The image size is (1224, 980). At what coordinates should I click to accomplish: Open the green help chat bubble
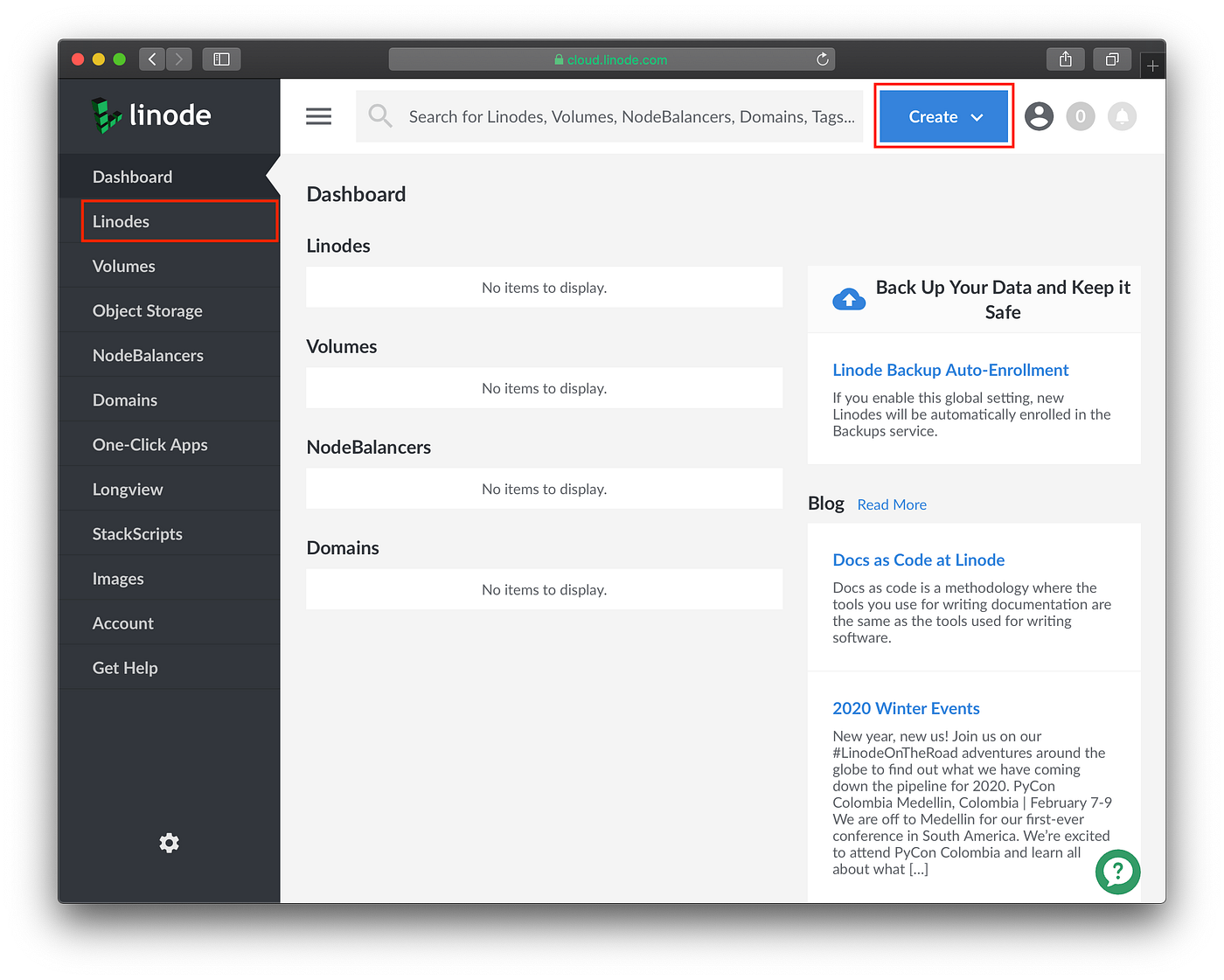(1118, 872)
